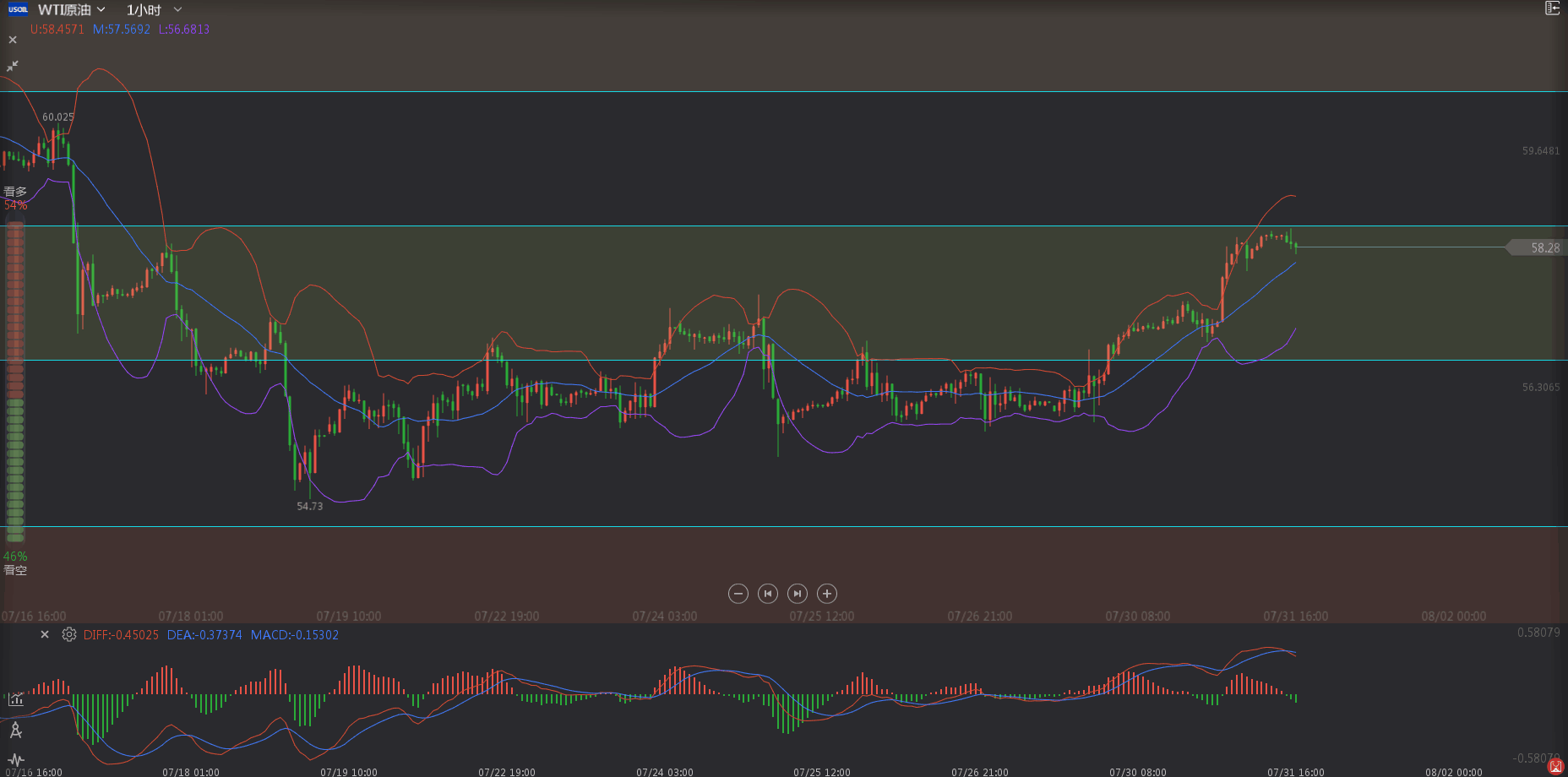The height and width of the screenshot is (777, 1568).
Task: Open the drawing tools compass icon
Action: tap(15, 731)
